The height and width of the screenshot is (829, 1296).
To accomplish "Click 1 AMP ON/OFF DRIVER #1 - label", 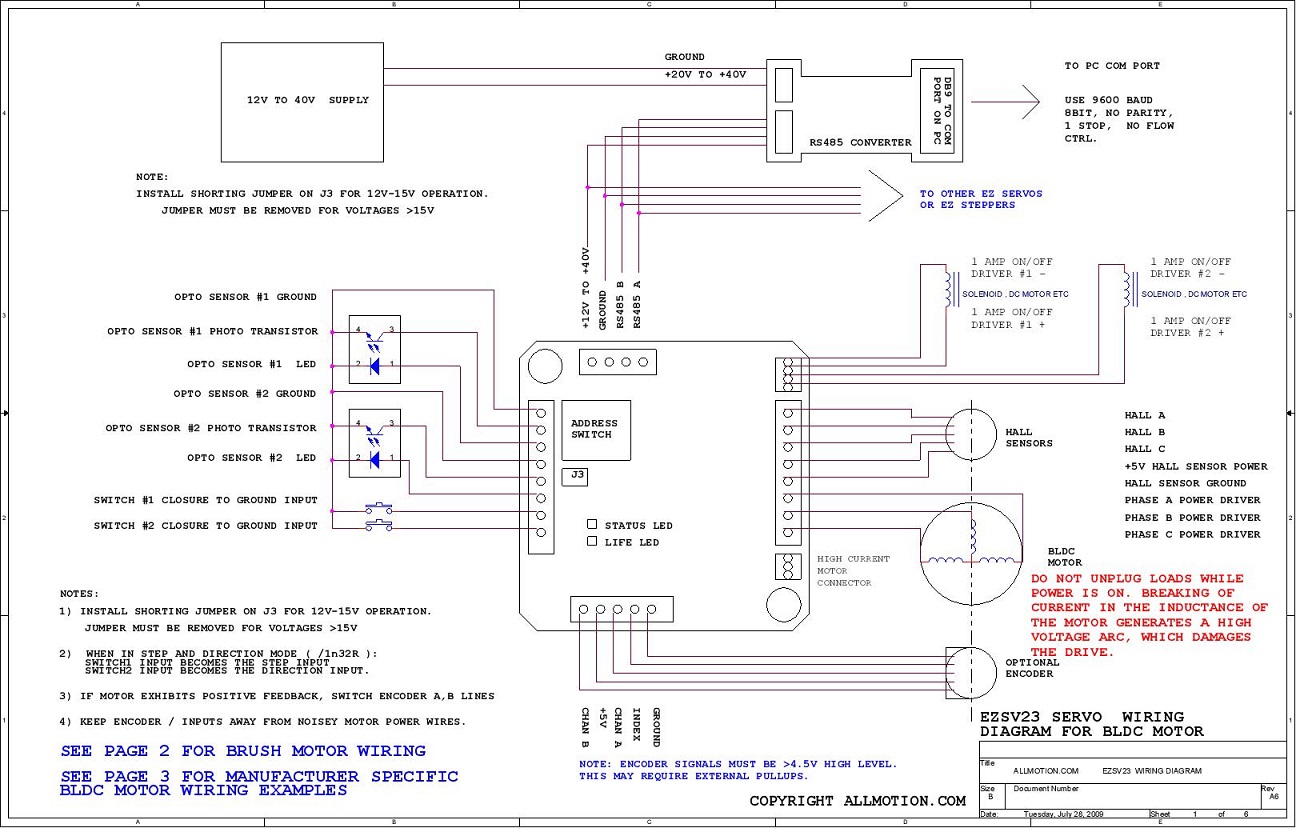I will pyautogui.click(x=1012, y=267).
